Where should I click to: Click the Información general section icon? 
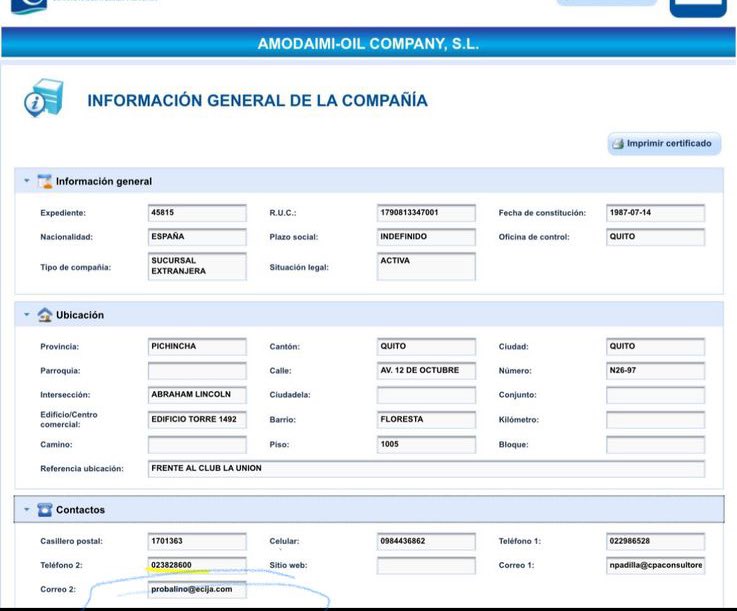tap(45, 181)
